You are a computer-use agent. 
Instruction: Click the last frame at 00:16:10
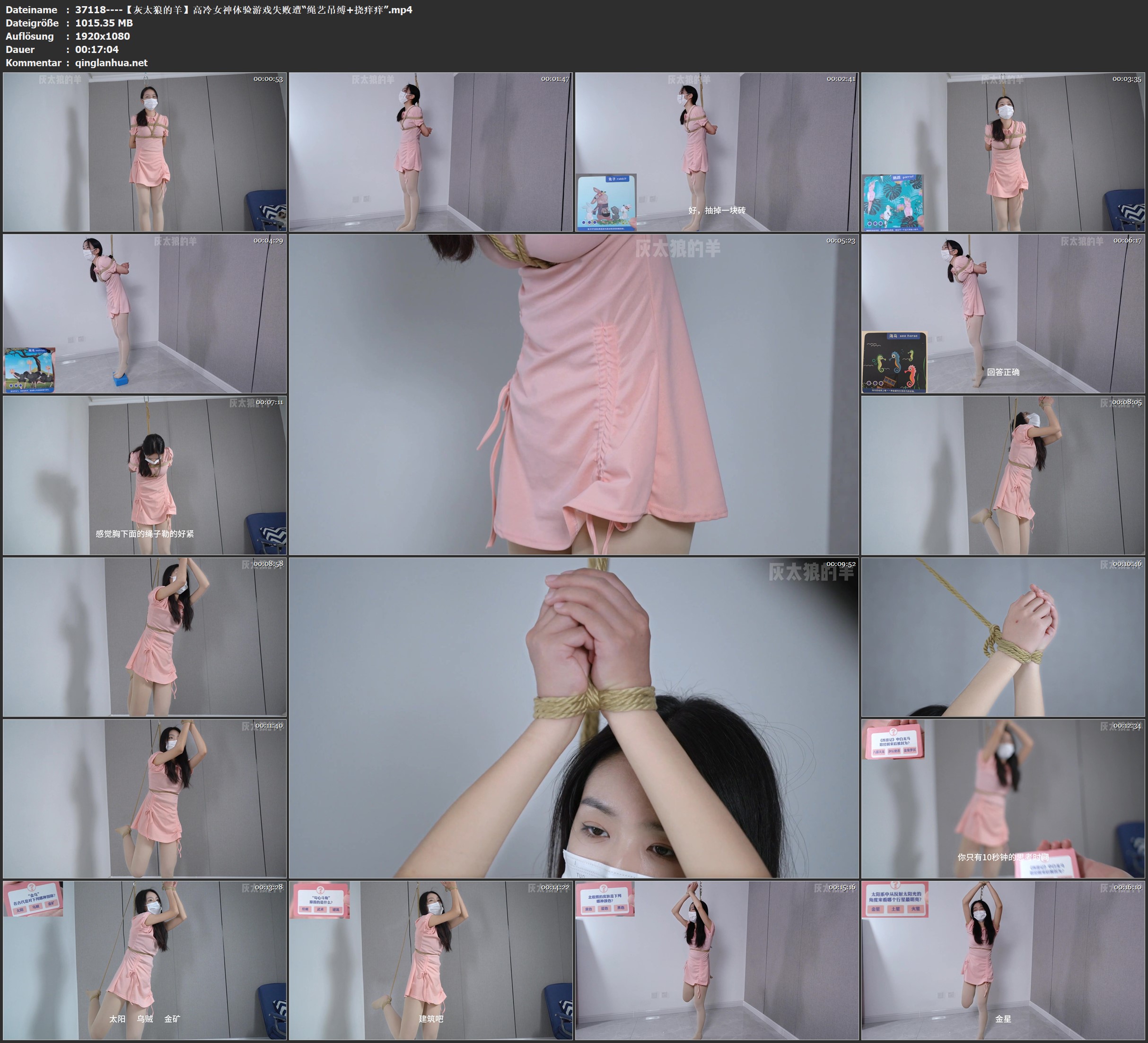[x=1003, y=960]
